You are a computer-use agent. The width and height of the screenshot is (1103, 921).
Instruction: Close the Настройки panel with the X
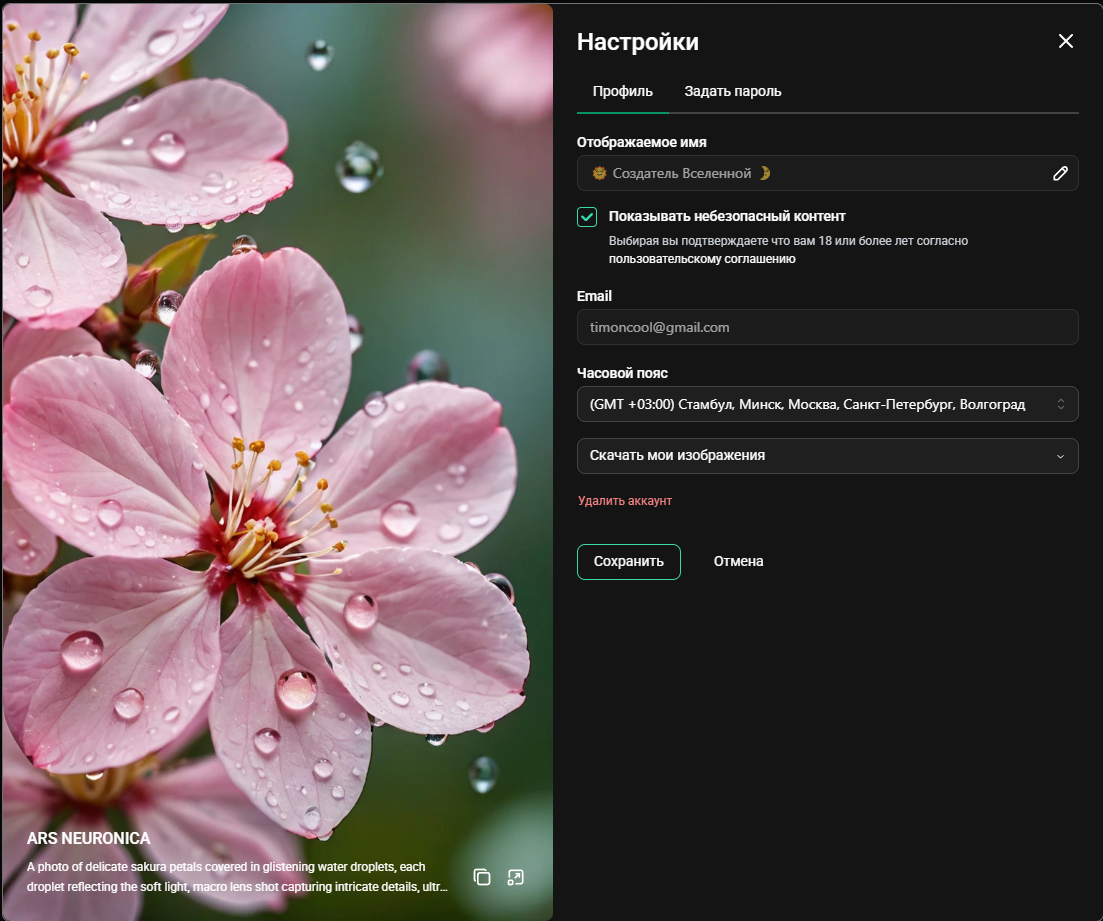(x=1066, y=41)
